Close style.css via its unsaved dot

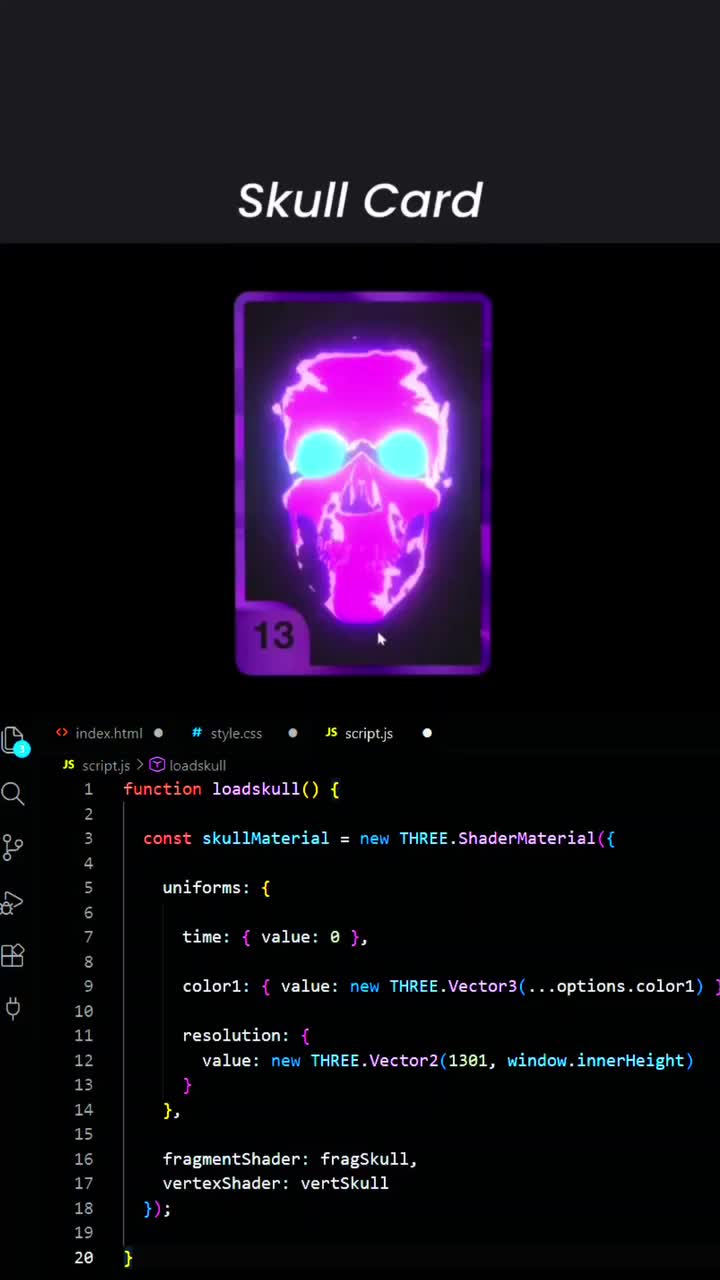point(293,733)
